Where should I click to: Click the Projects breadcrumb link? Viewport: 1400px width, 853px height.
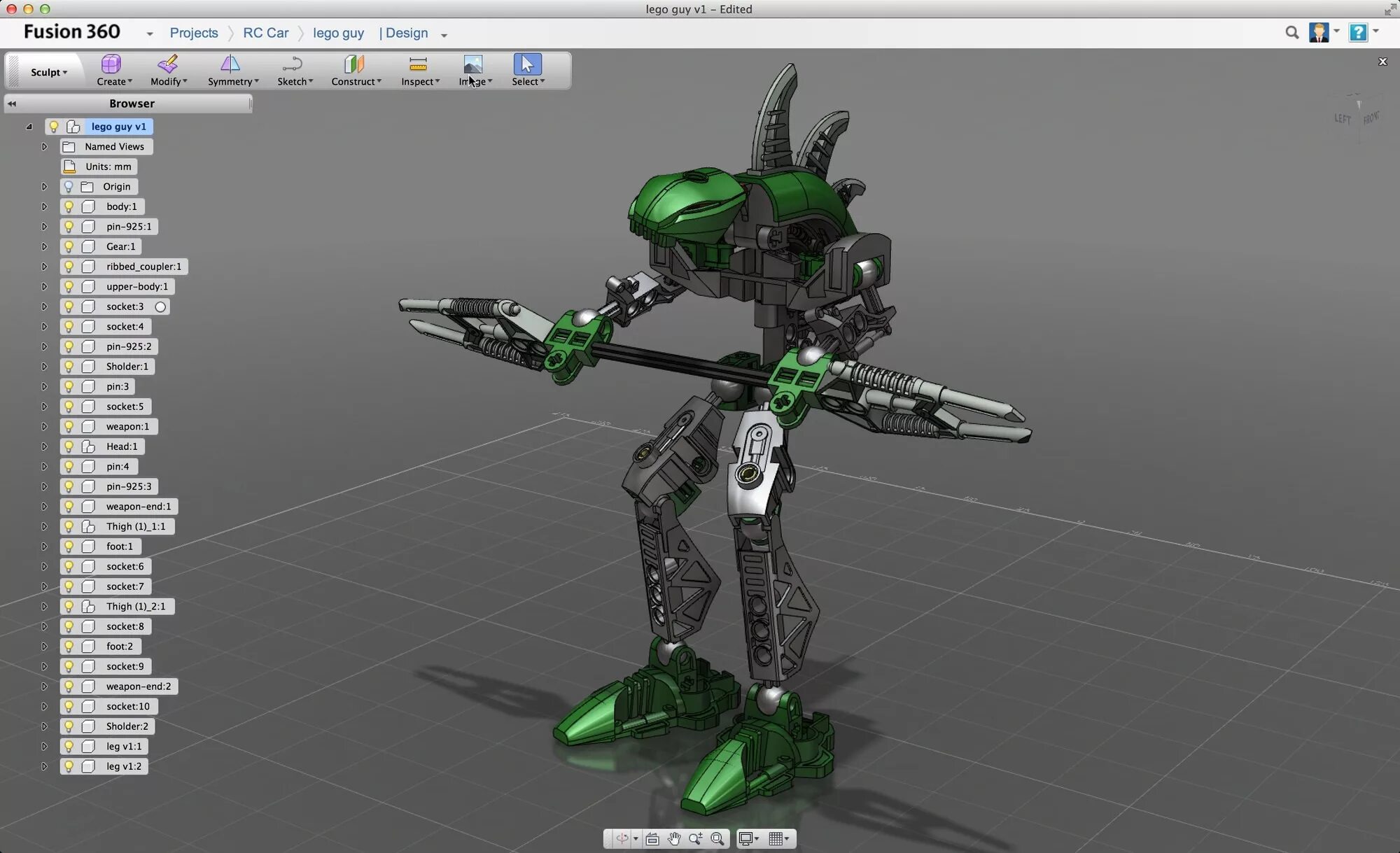point(193,33)
